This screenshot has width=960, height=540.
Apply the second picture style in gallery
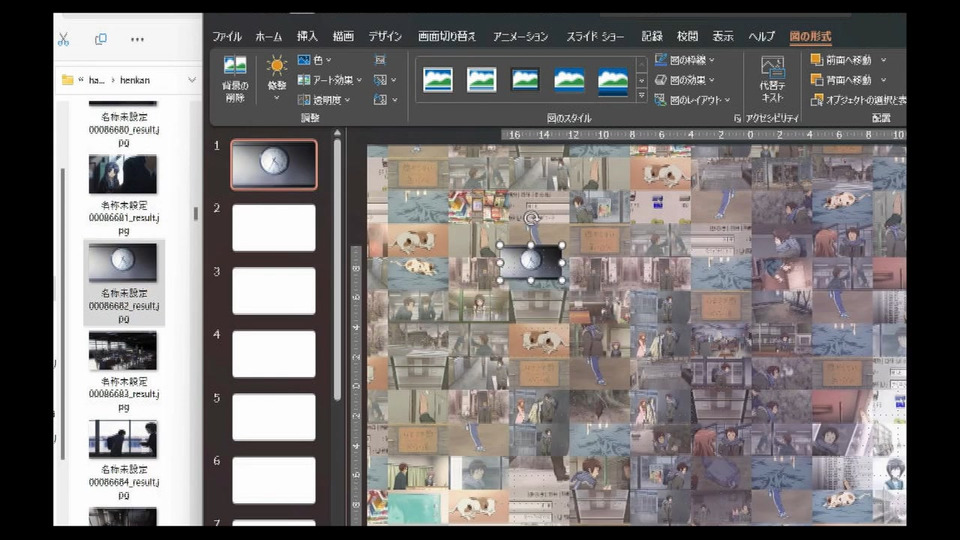coord(481,80)
